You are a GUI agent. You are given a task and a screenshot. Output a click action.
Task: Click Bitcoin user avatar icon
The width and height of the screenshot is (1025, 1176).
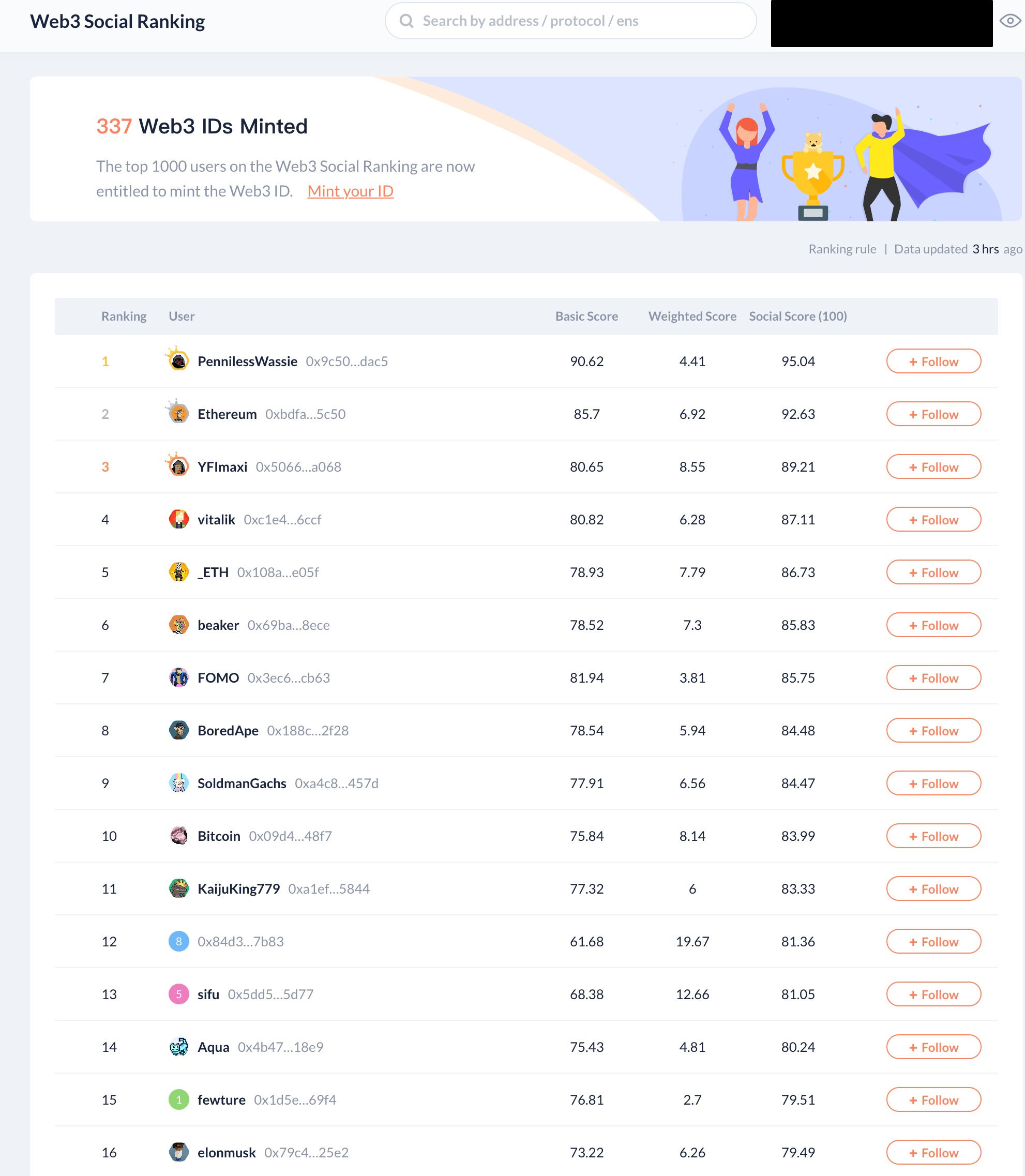click(x=178, y=835)
